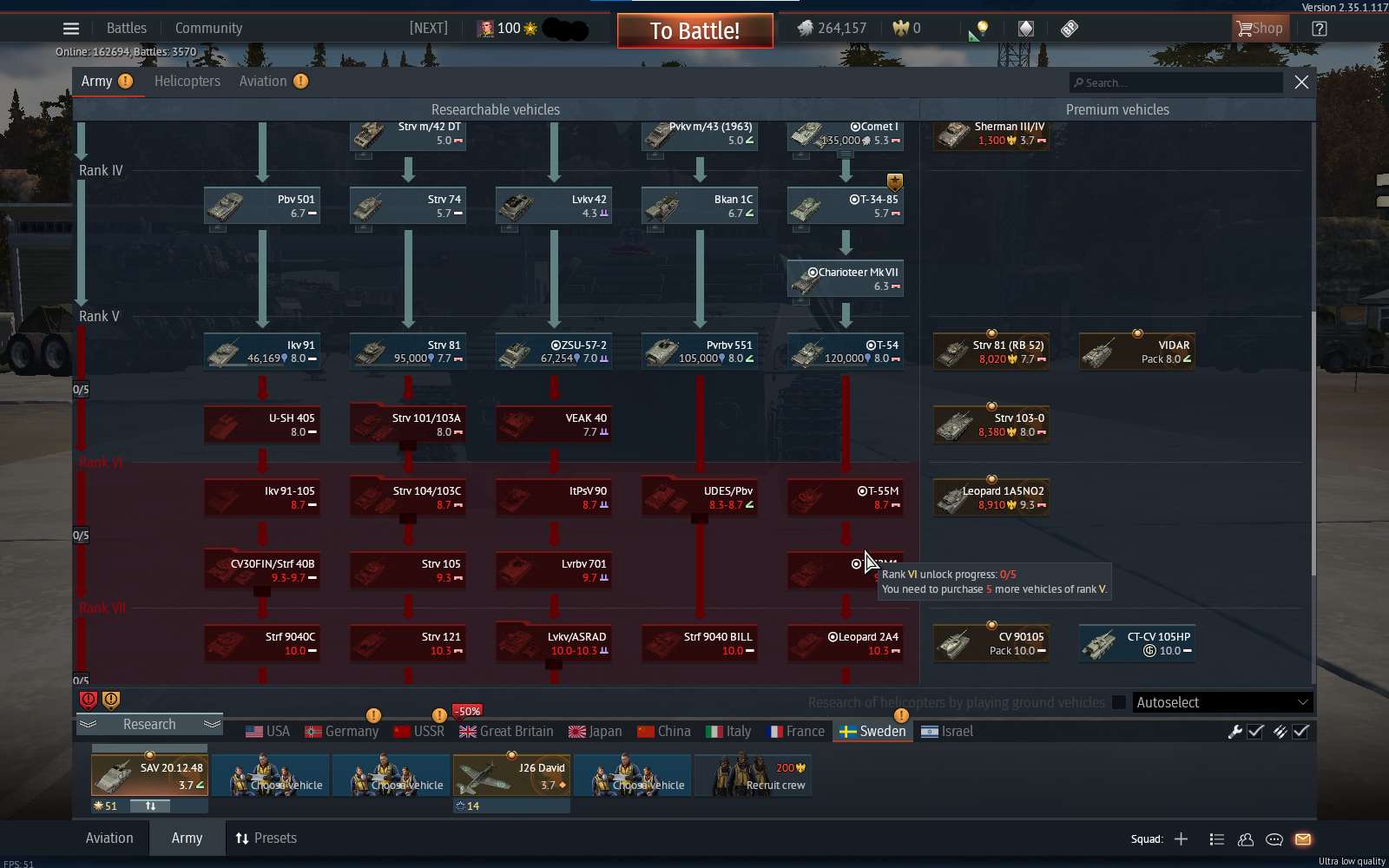This screenshot has height=868, width=1389.
Task: Open the inventory items icon
Action: tap(1026, 29)
